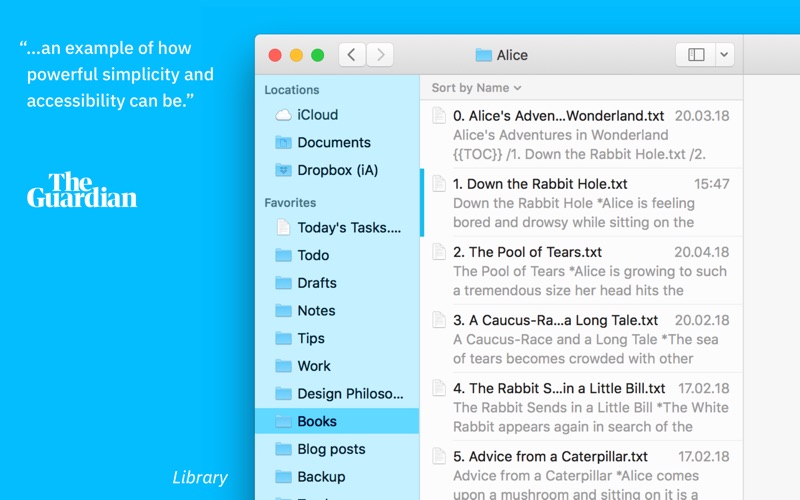Select iCloud cloud icon in Locations
Screen dimensions: 800x500
tap(283, 115)
